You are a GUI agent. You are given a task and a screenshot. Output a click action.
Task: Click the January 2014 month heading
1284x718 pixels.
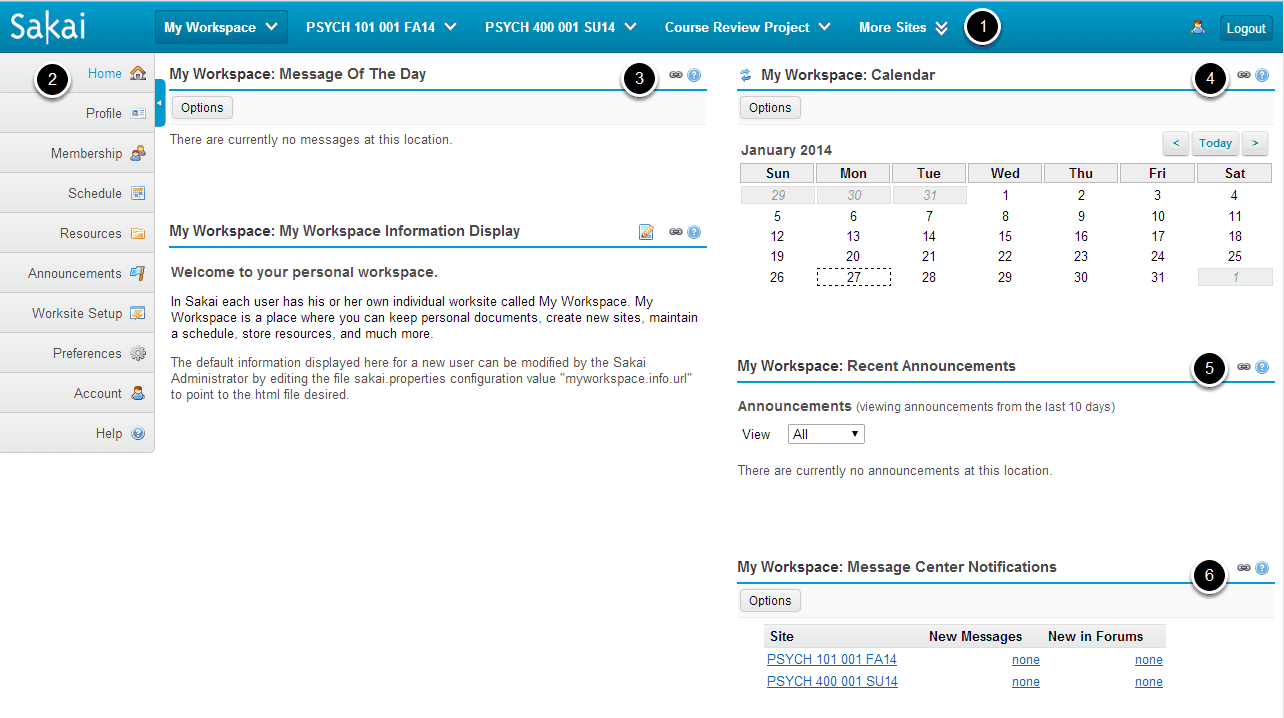pyautogui.click(x=786, y=150)
